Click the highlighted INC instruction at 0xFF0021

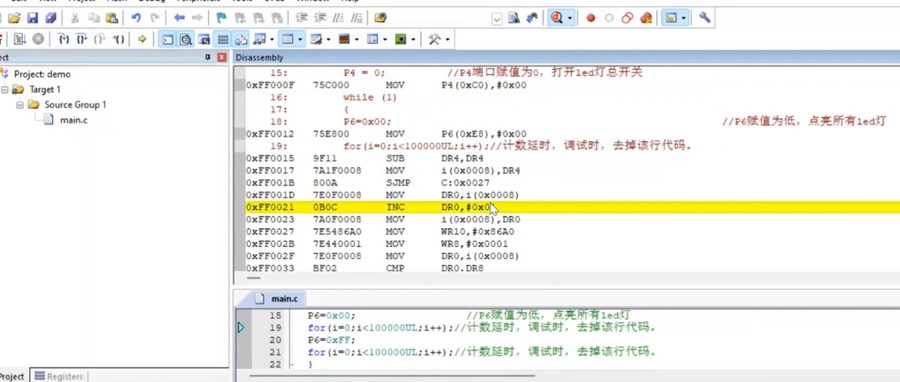572,207
